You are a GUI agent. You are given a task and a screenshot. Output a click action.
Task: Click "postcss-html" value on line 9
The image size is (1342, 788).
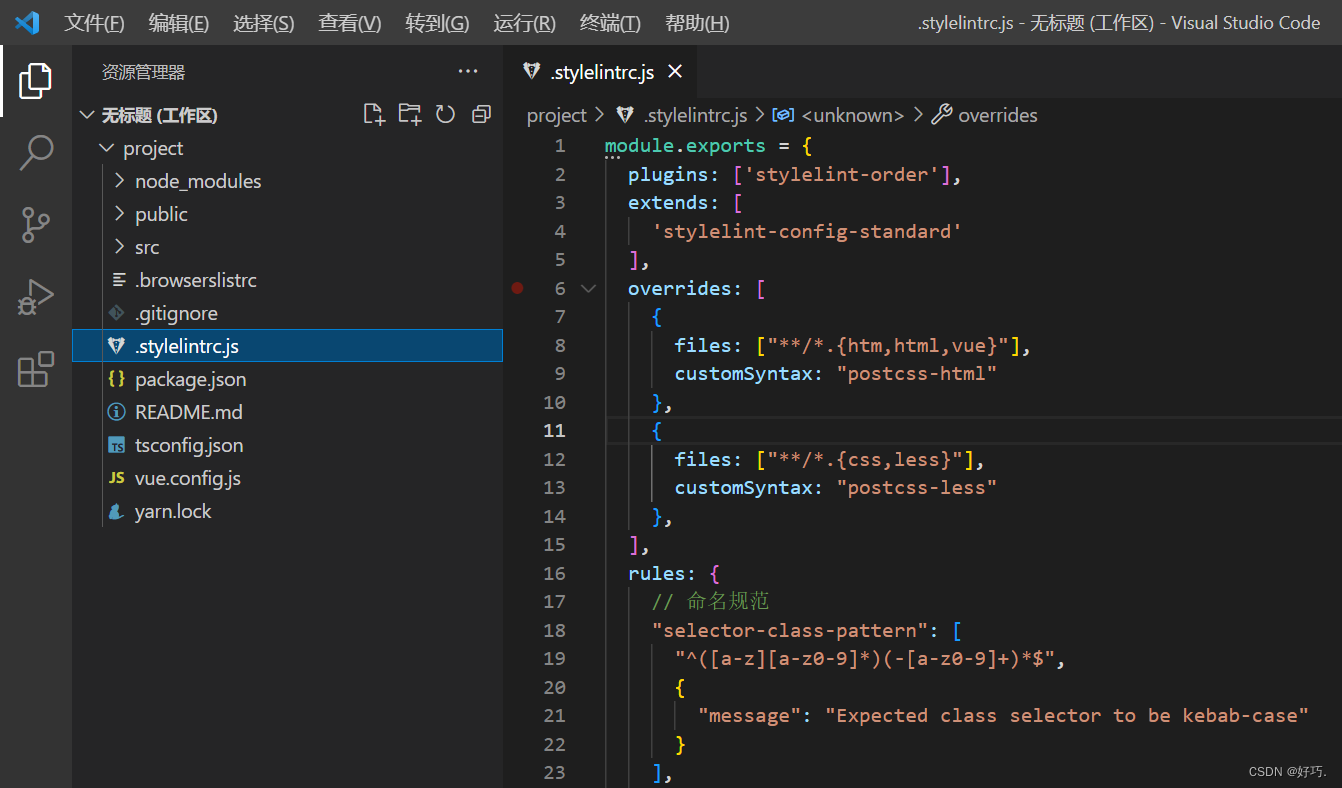[917, 373]
